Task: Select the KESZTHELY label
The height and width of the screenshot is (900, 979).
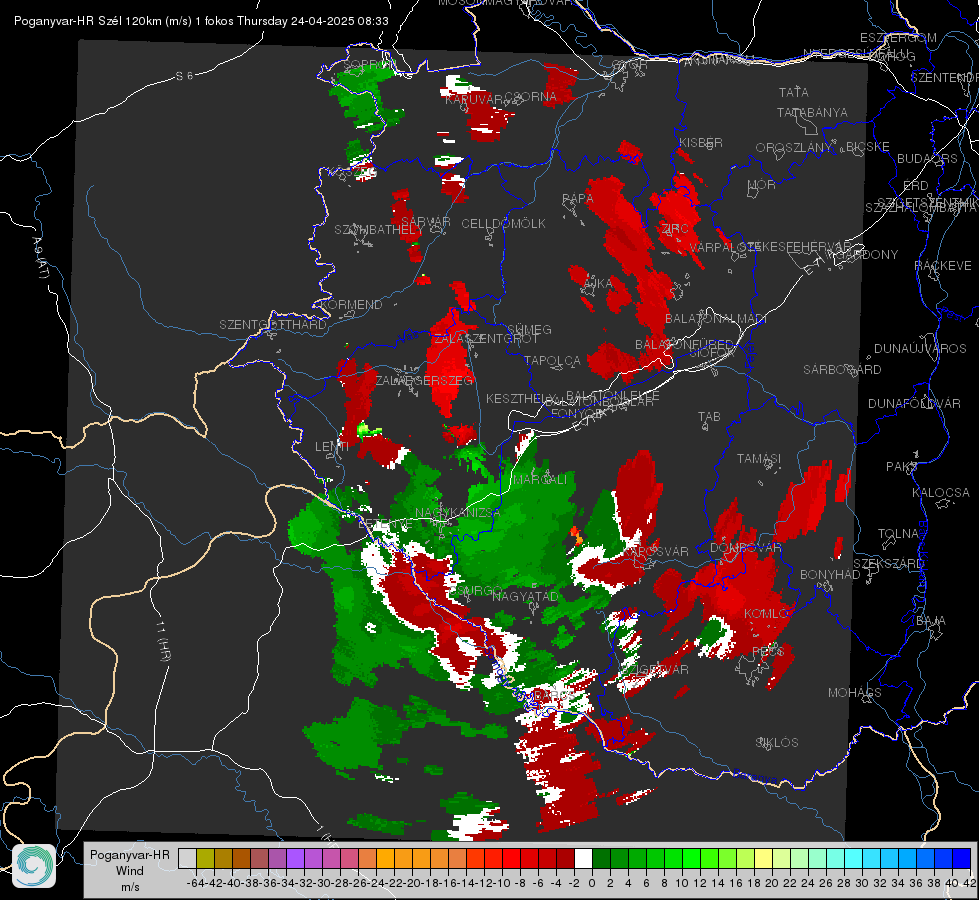Action: tap(520, 398)
